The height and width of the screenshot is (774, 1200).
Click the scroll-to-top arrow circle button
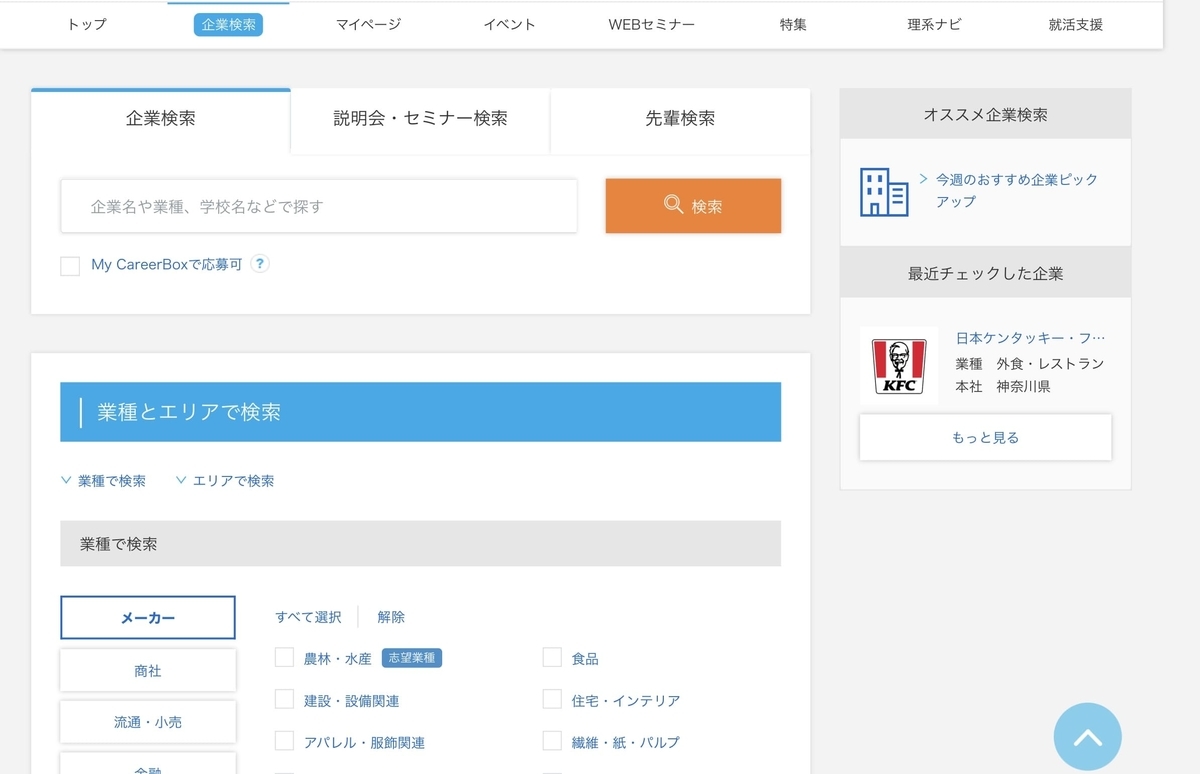tap(1088, 737)
